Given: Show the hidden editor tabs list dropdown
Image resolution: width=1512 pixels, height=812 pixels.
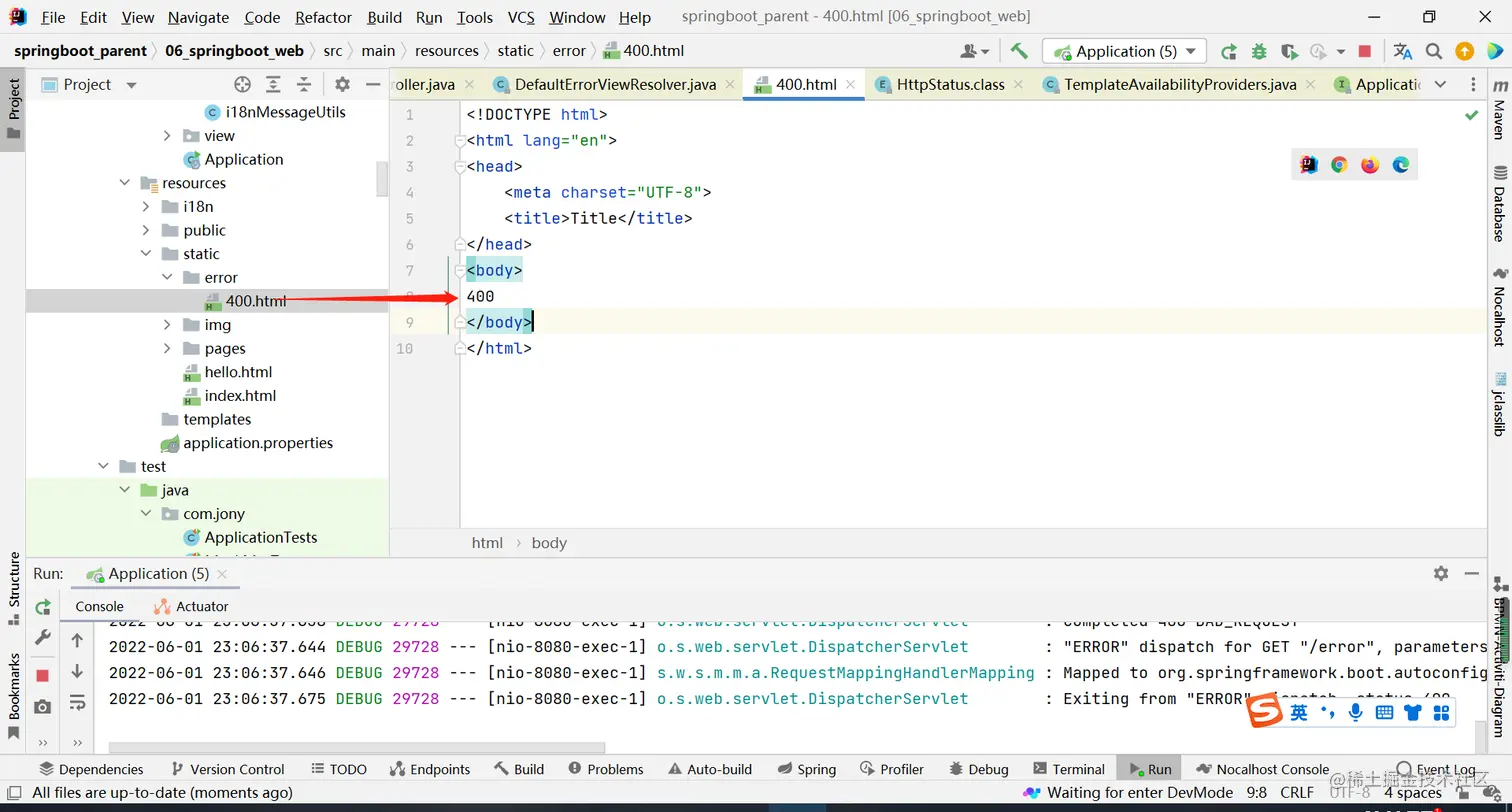Looking at the screenshot, I should pos(1440,85).
